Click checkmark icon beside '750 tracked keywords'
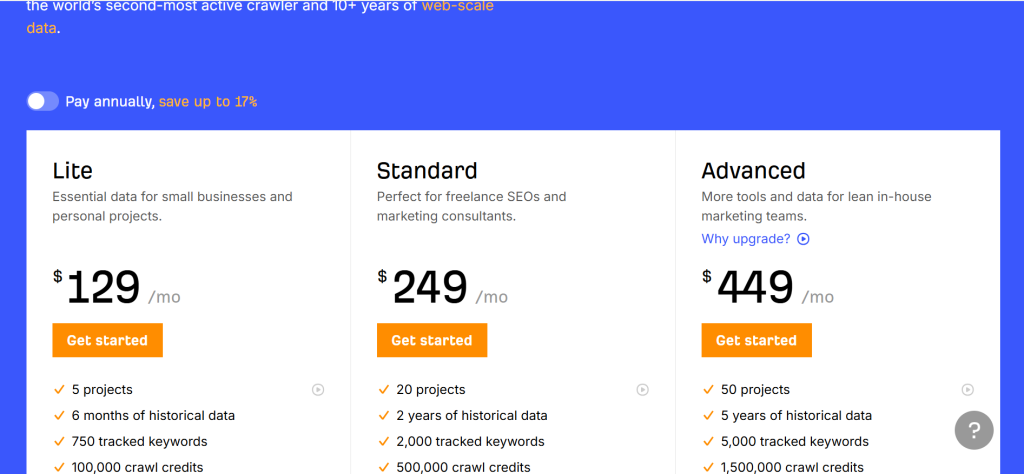Image resolution: width=1024 pixels, height=474 pixels. pyautogui.click(x=58, y=442)
